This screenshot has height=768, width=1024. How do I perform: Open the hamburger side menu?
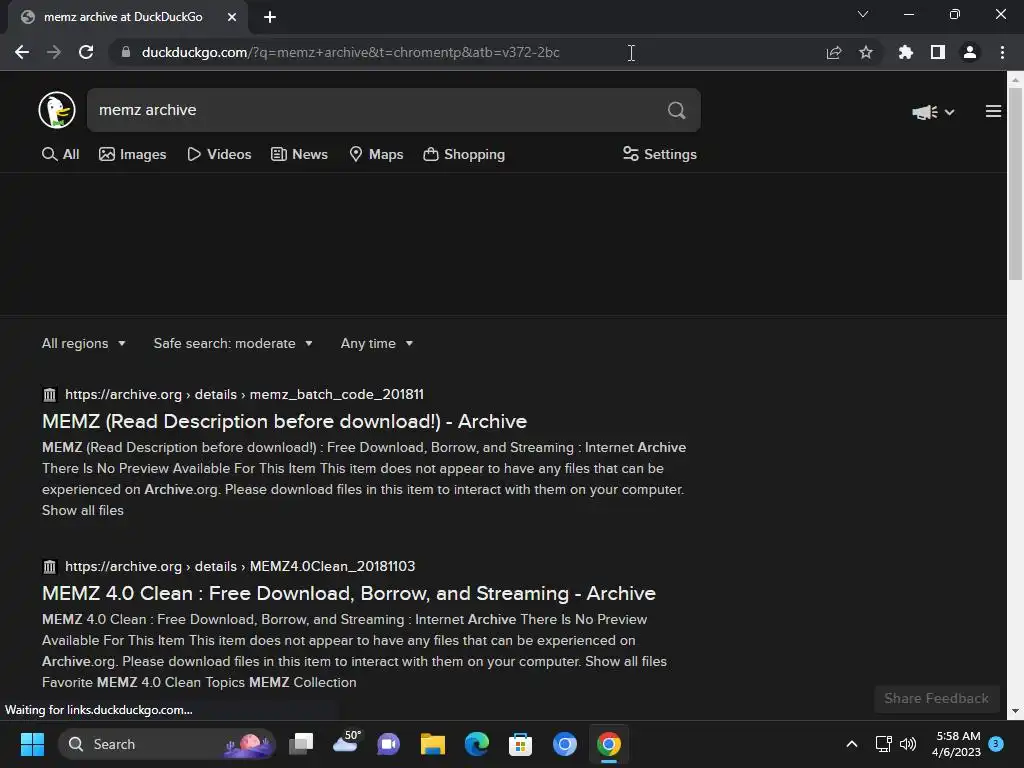pyautogui.click(x=993, y=112)
